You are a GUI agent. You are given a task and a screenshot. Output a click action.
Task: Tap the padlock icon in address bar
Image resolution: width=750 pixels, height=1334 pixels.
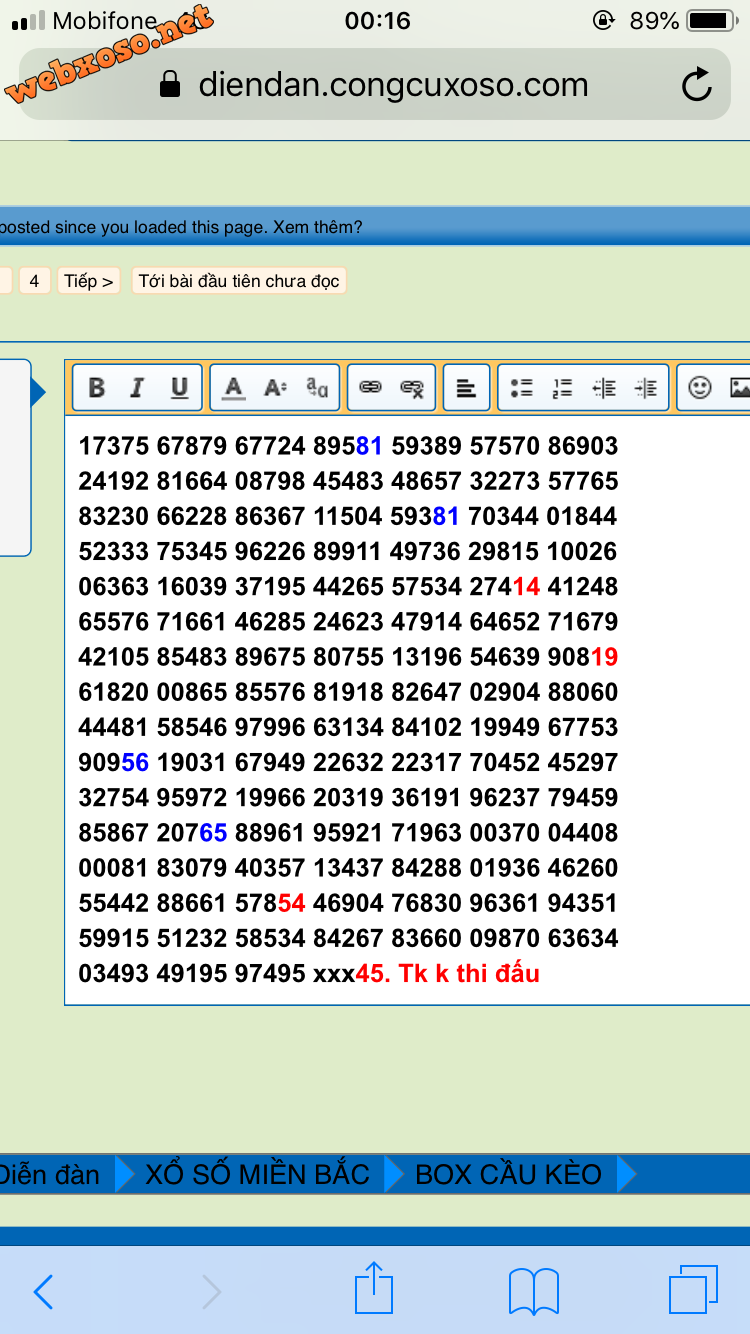click(171, 84)
